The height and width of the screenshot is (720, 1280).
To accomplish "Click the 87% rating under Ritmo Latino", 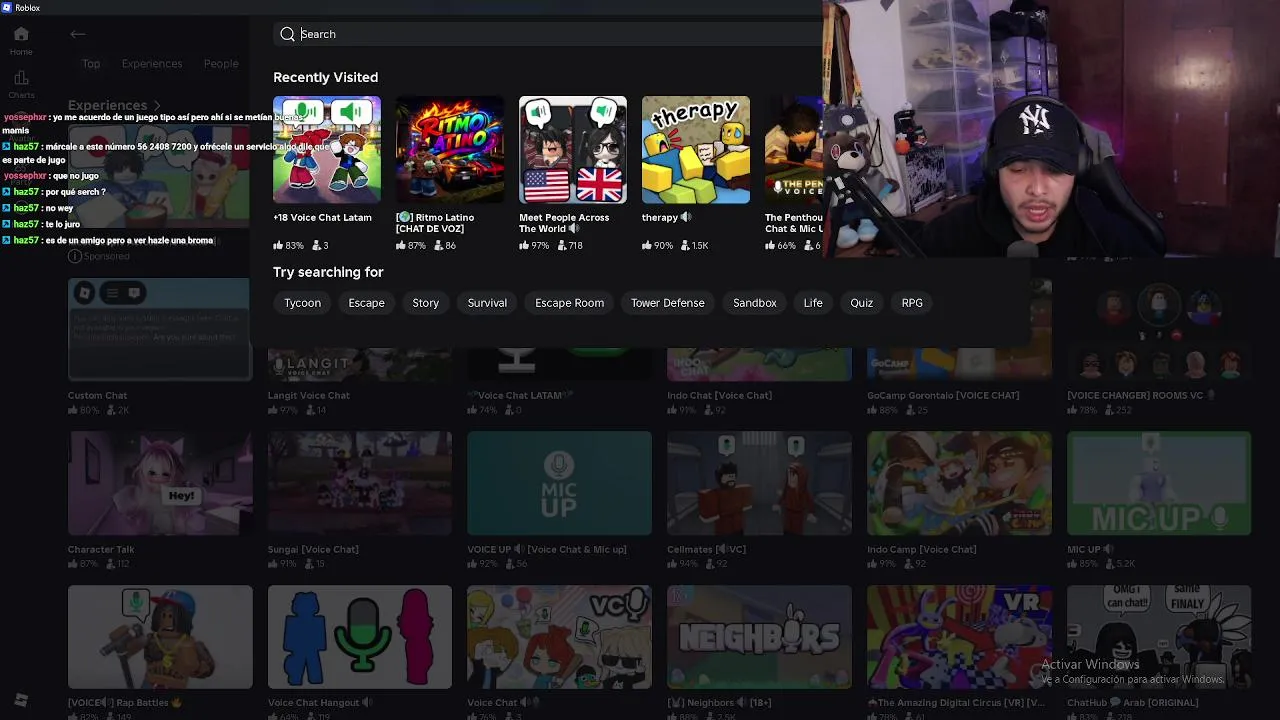I will 411,245.
